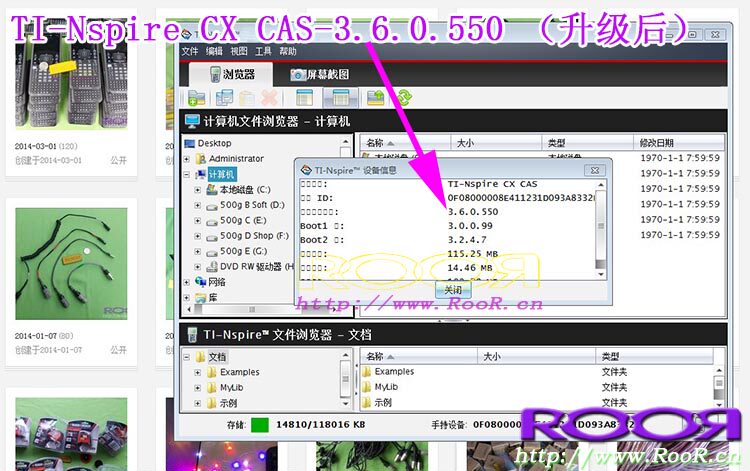Switch to the 浏览器 tab
This screenshot has width=750, height=471.
click(232, 74)
